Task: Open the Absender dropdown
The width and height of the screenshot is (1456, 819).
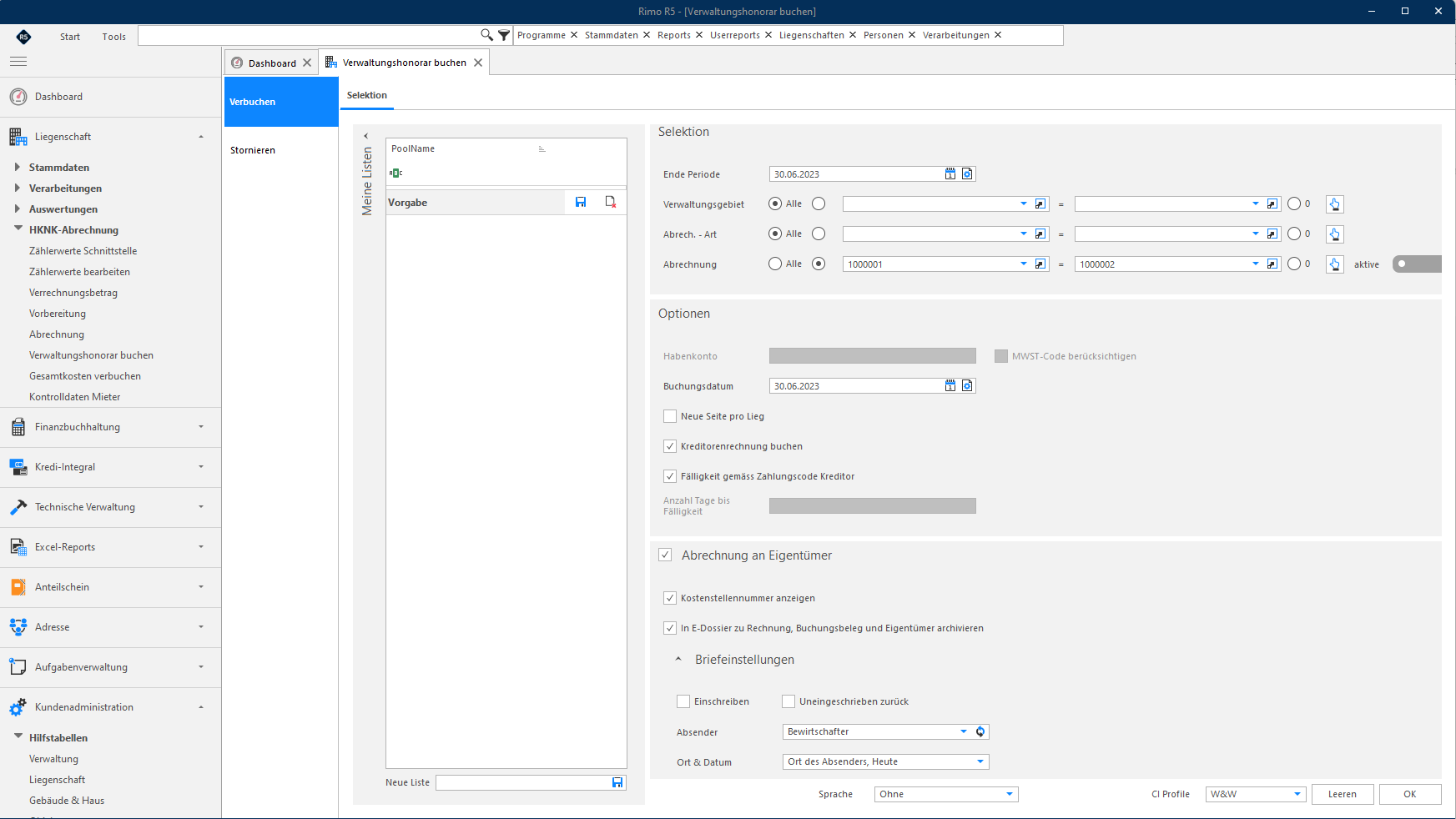Action: (x=964, y=731)
